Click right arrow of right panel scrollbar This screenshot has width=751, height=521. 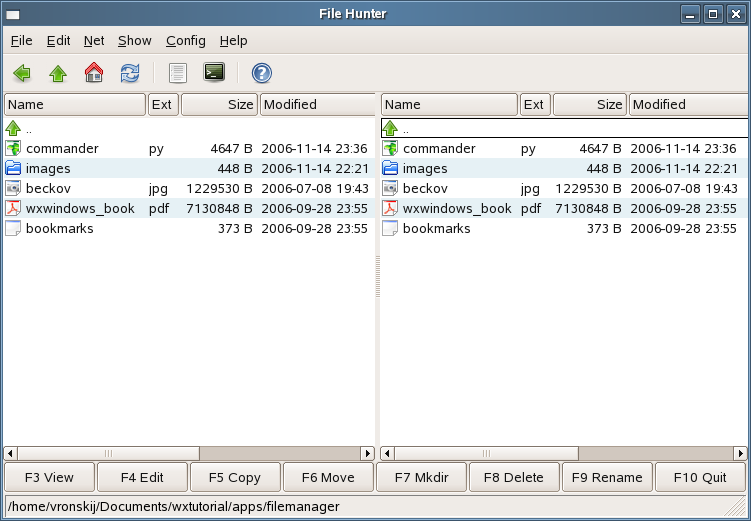click(x=743, y=453)
